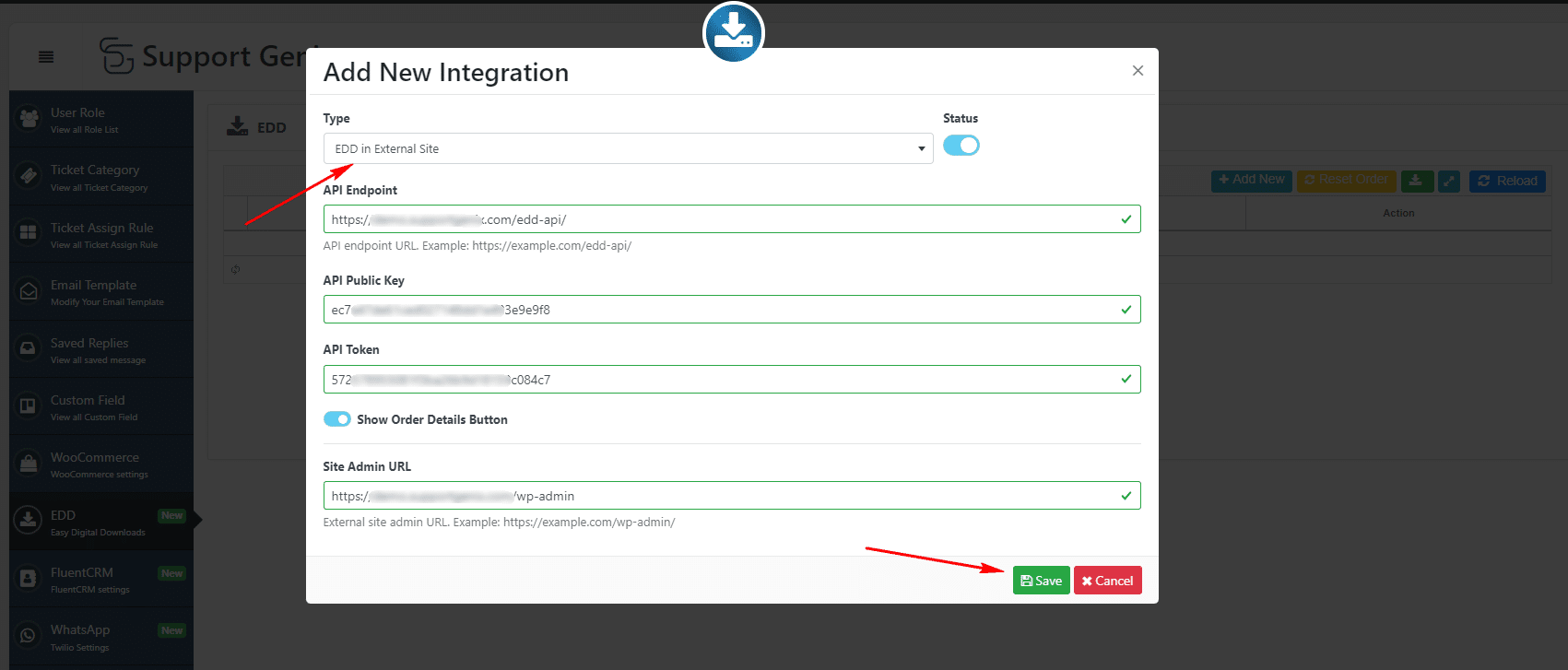The width and height of the screenshot is (1568, 670).
Task: Click the API Token input field
Action: 732,380
